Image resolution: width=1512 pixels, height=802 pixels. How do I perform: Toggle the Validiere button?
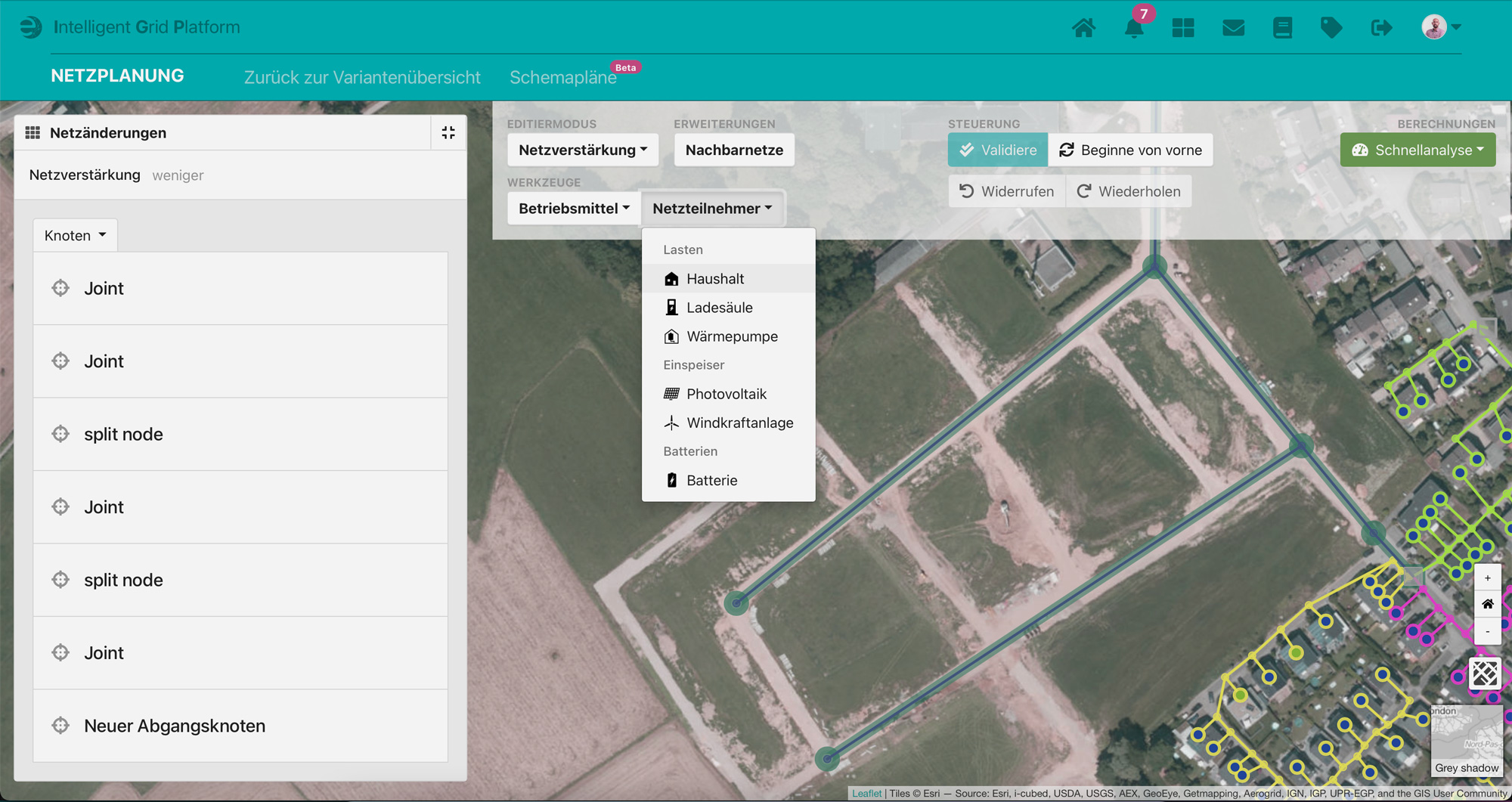point(997,150)
